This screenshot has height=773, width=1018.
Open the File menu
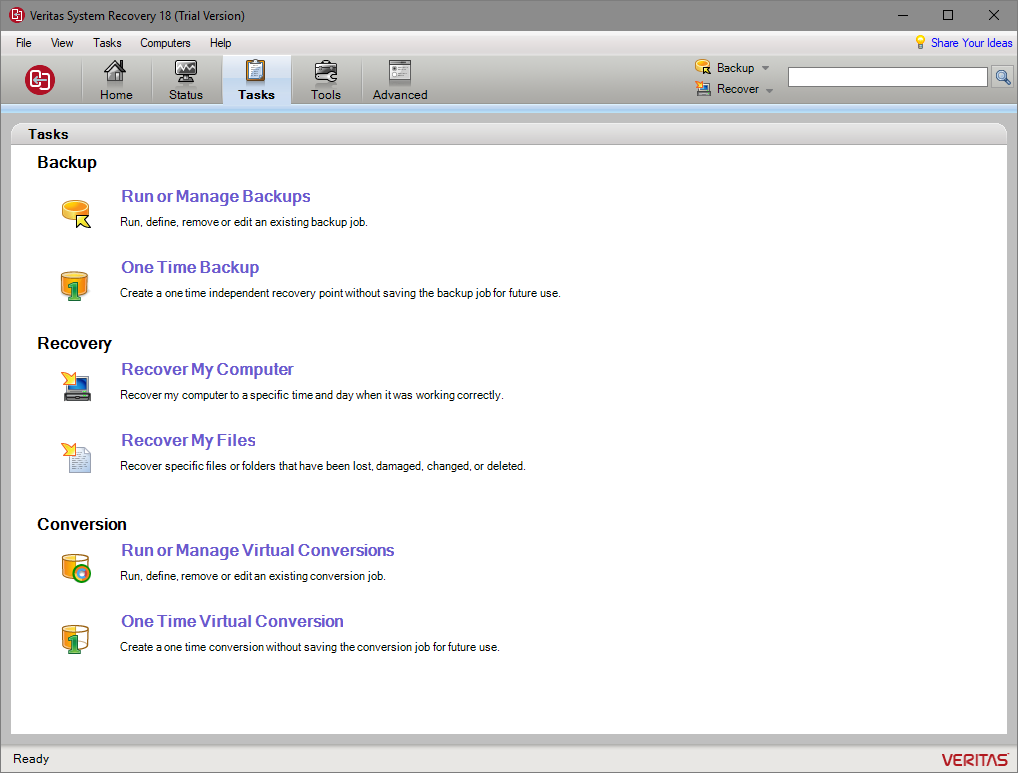(23, 43)
